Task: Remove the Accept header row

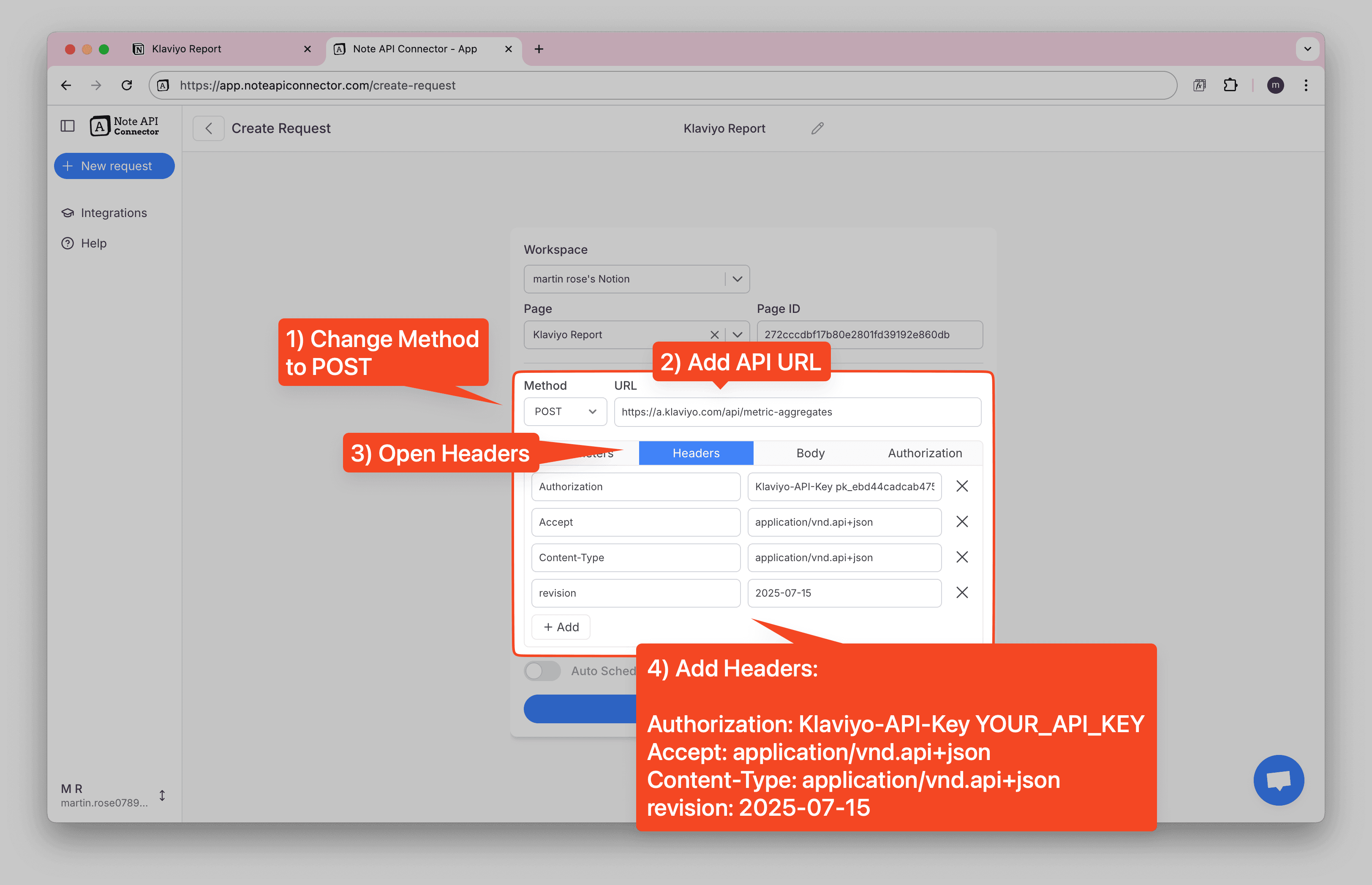Action: [961, 521]
